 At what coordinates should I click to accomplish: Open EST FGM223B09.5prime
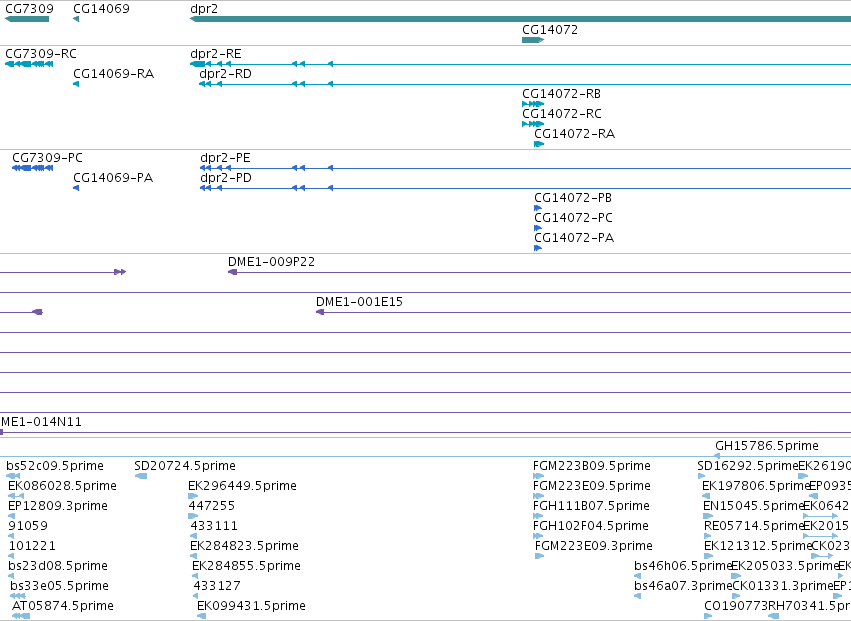[592, 466]
